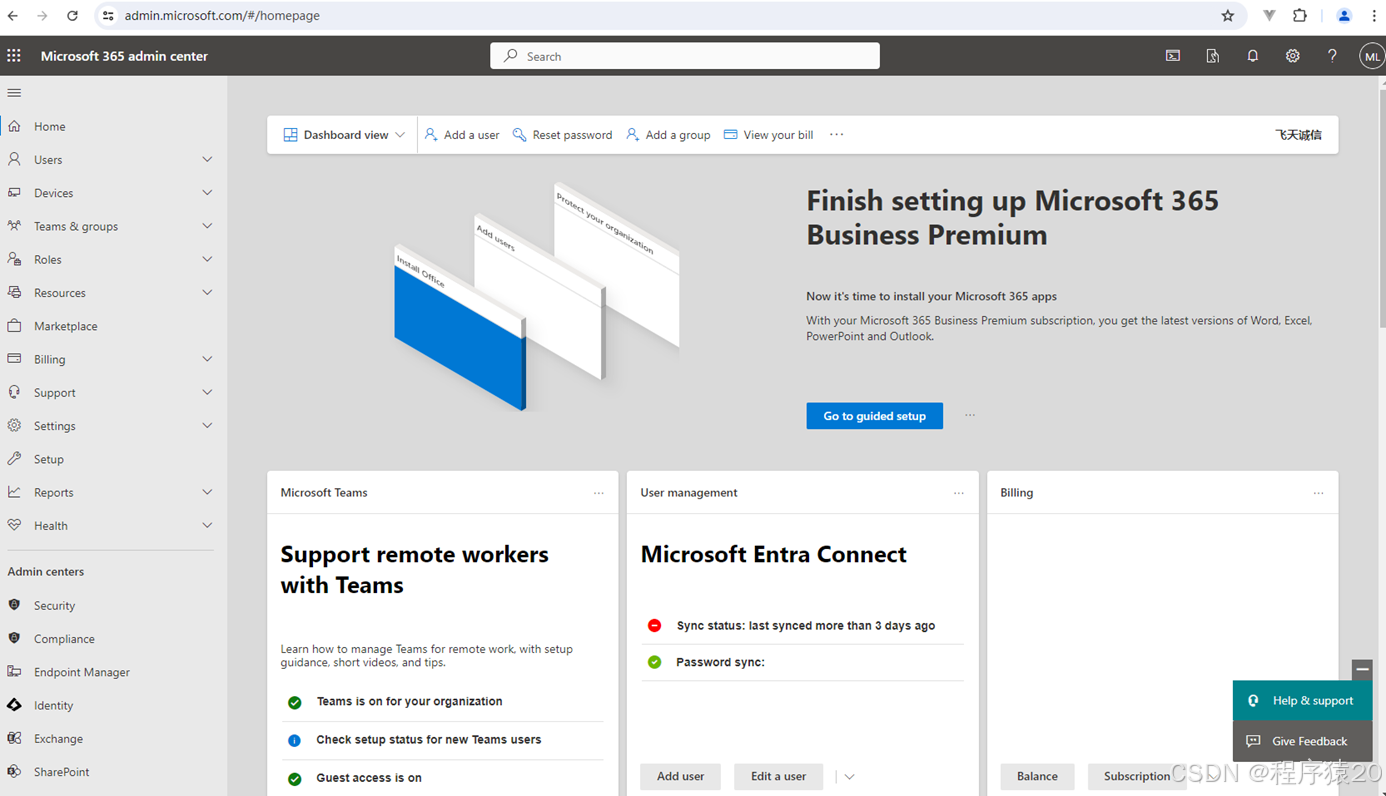The image size is (1386, 796).
Task: Open Chrome profile icon
Action: tap(1344, 16)
